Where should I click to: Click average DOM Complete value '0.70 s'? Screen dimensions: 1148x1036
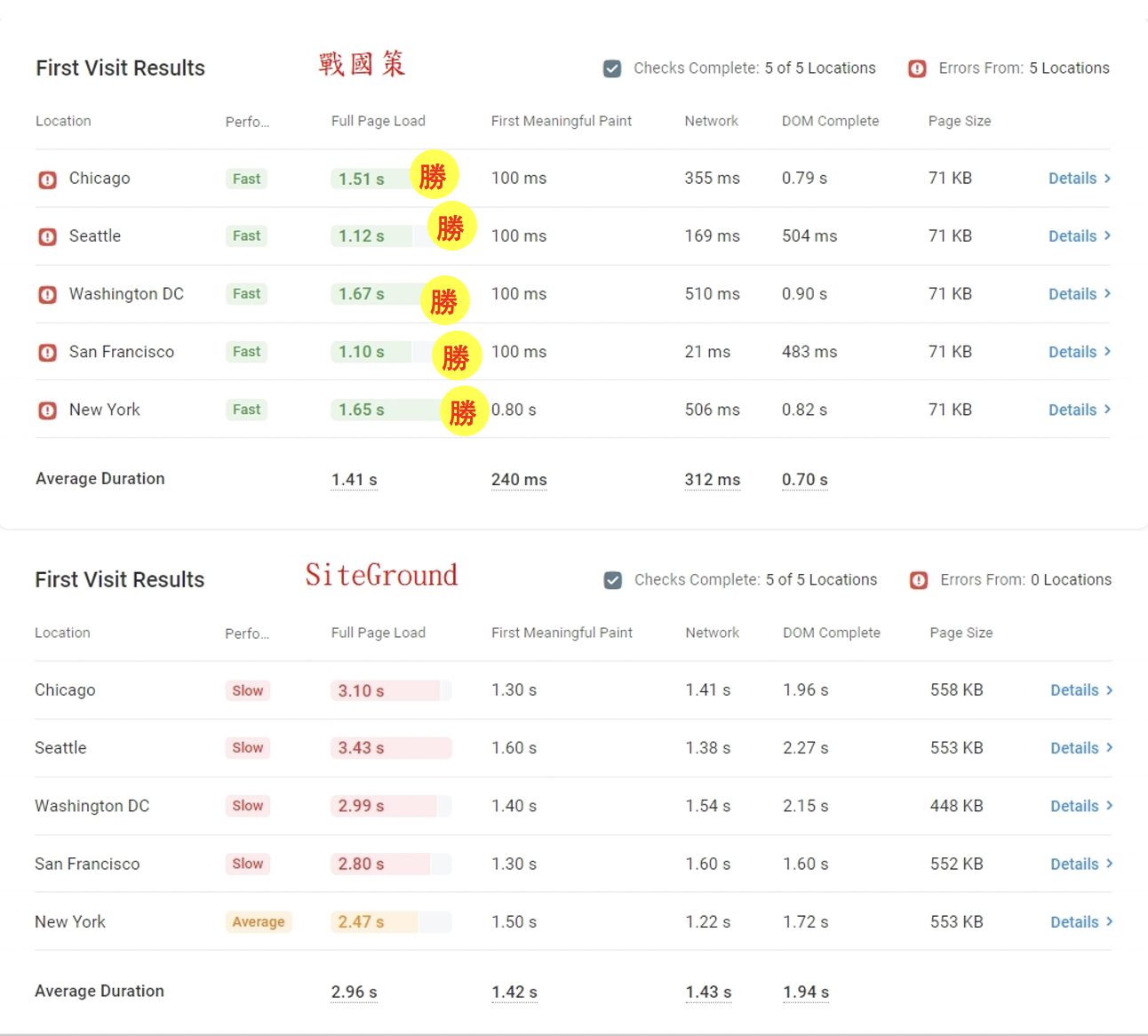[x=805, y=480]
